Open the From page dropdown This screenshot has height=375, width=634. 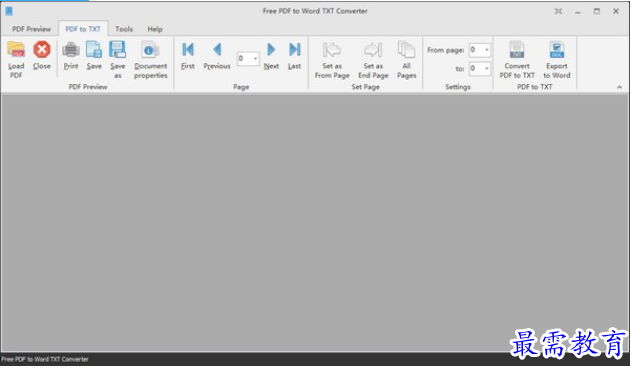[486, 50]
